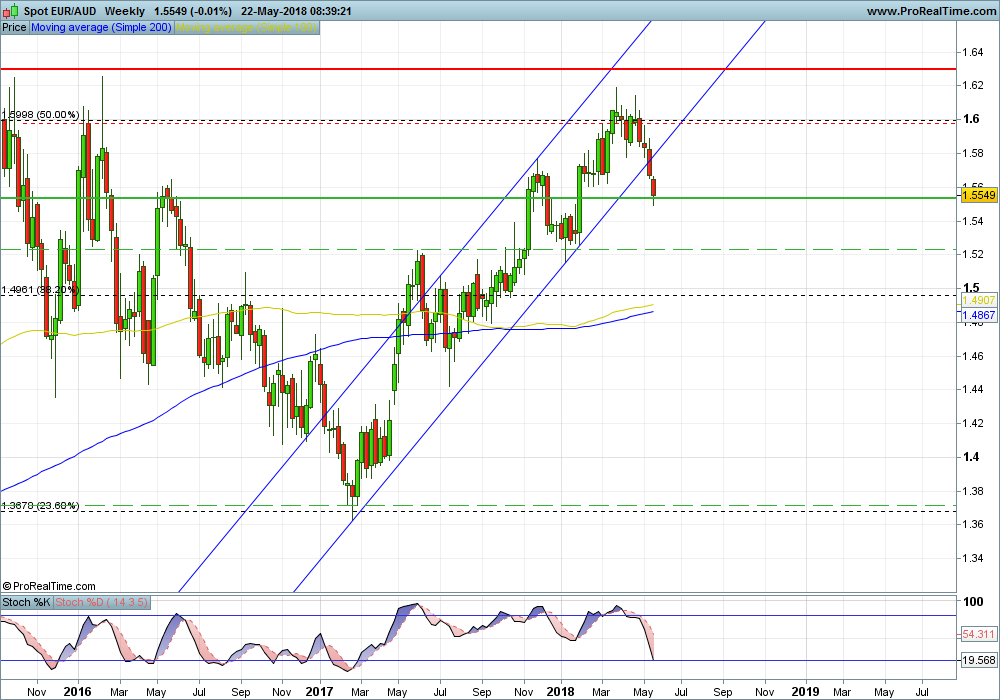Viewport: 1000px width, 700px height.
Task: Open Moving average (Simple 100) settings label
Action: pyautogui.click(x=246, y=27)
